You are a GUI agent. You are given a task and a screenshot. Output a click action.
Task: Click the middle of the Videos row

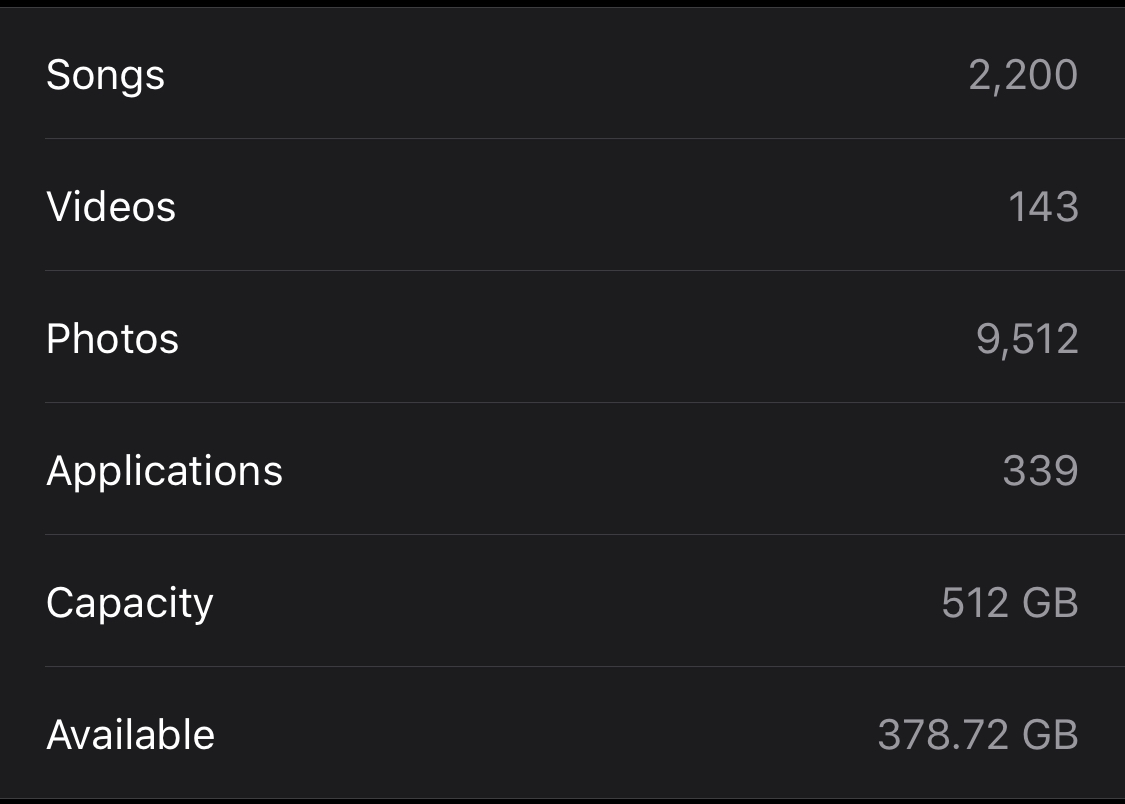(x=562, y=204)
